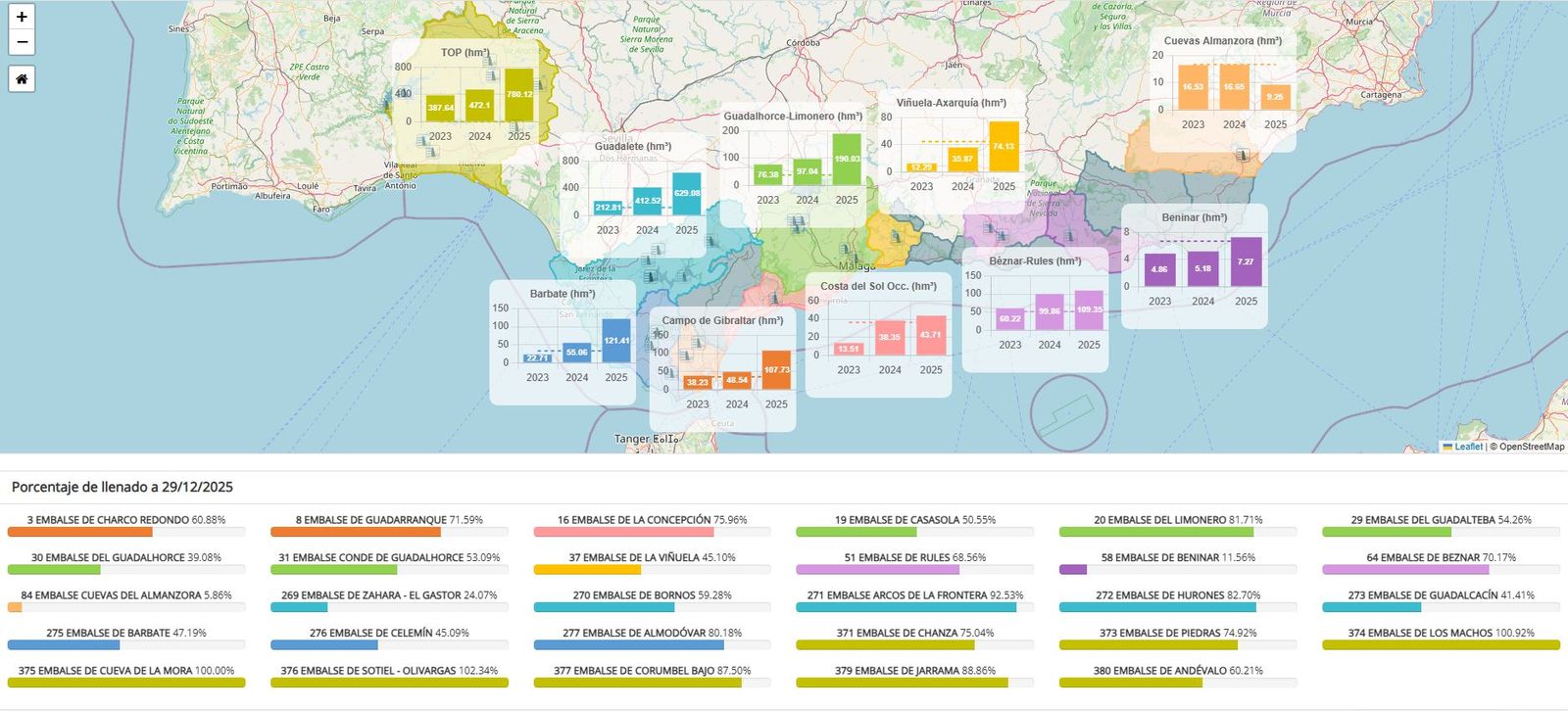
Task: Click dam marker in pink Costa del Sol zone
Action: tap(774, 298)
